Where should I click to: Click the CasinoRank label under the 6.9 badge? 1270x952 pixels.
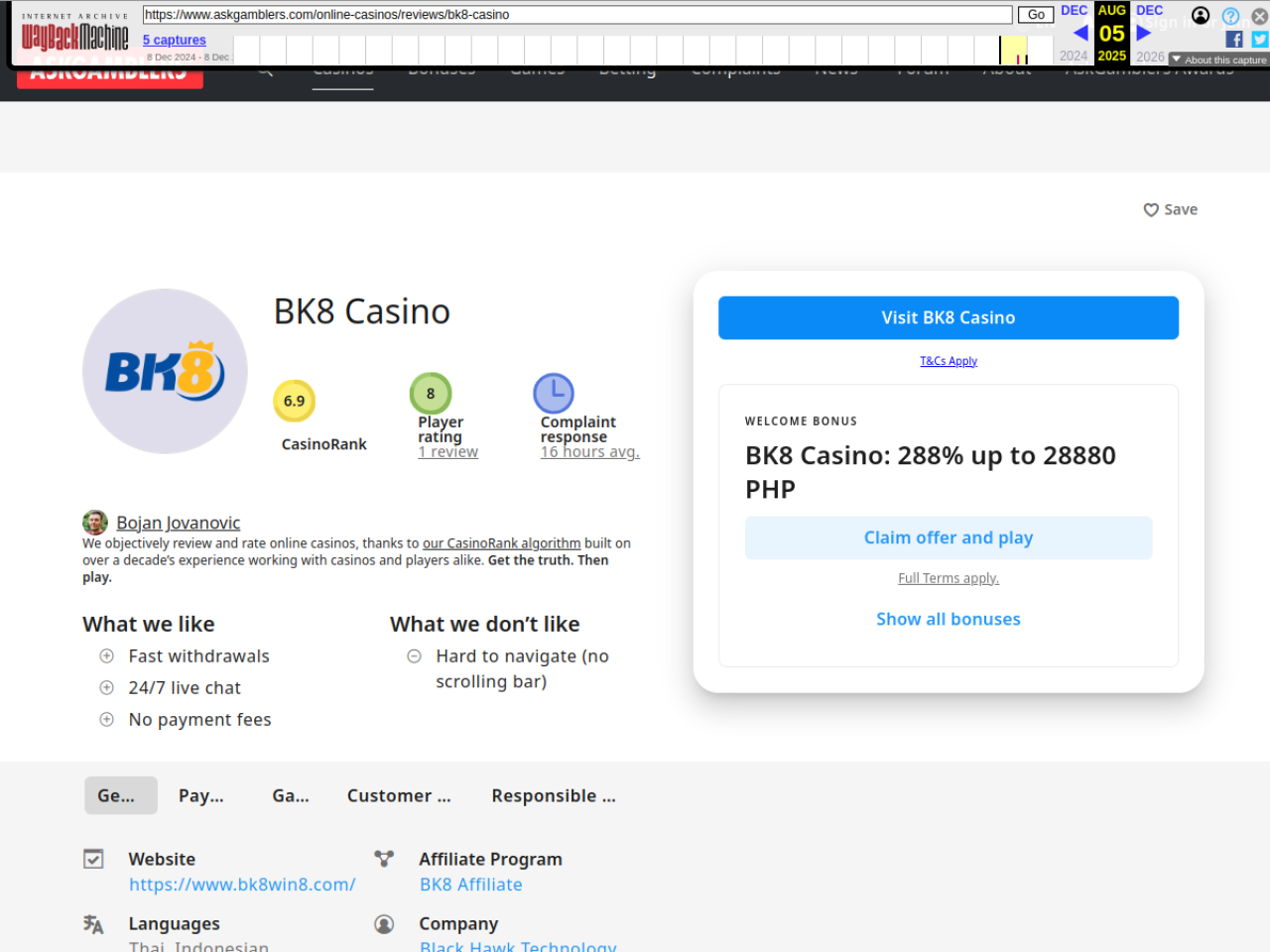(x=324, y=444)
